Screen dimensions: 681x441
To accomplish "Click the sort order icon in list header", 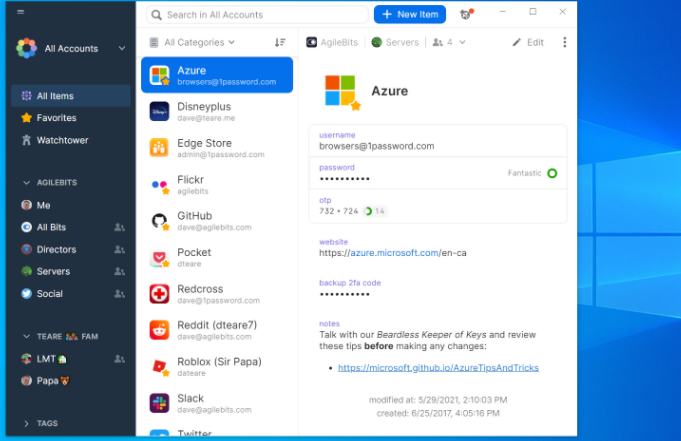I will coord(280,42).
